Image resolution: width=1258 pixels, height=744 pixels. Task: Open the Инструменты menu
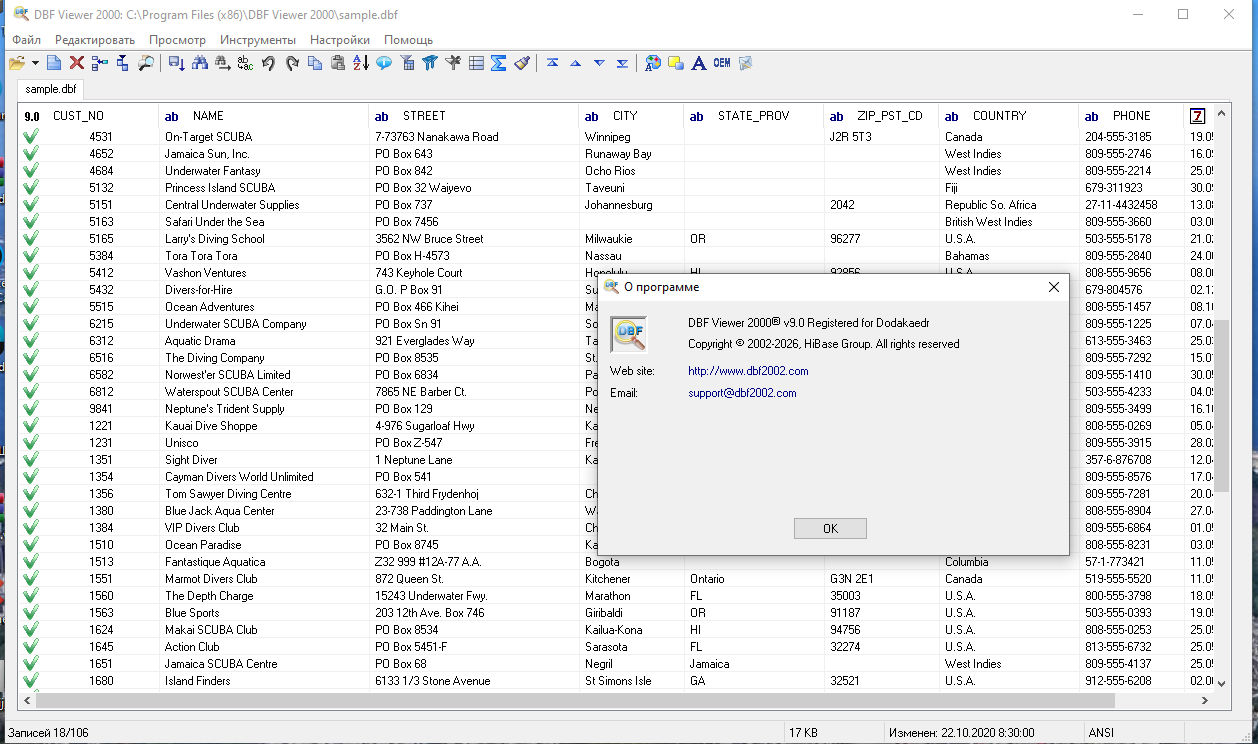(258, 40)
